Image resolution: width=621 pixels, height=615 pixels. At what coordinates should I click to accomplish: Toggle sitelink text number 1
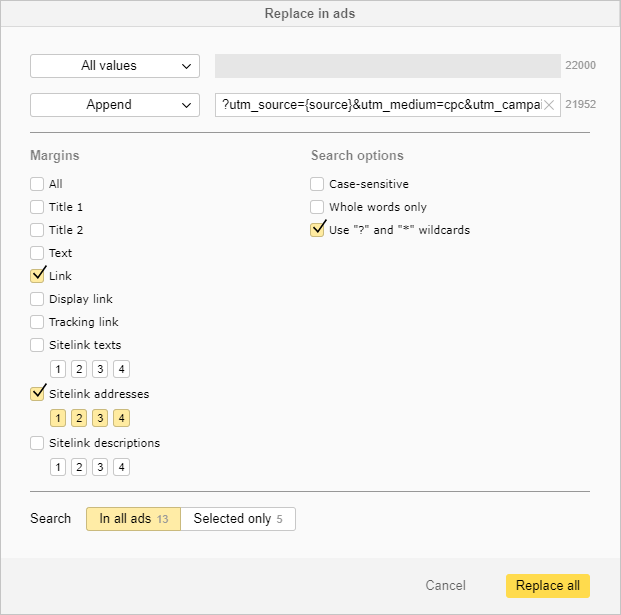[58, 369]
